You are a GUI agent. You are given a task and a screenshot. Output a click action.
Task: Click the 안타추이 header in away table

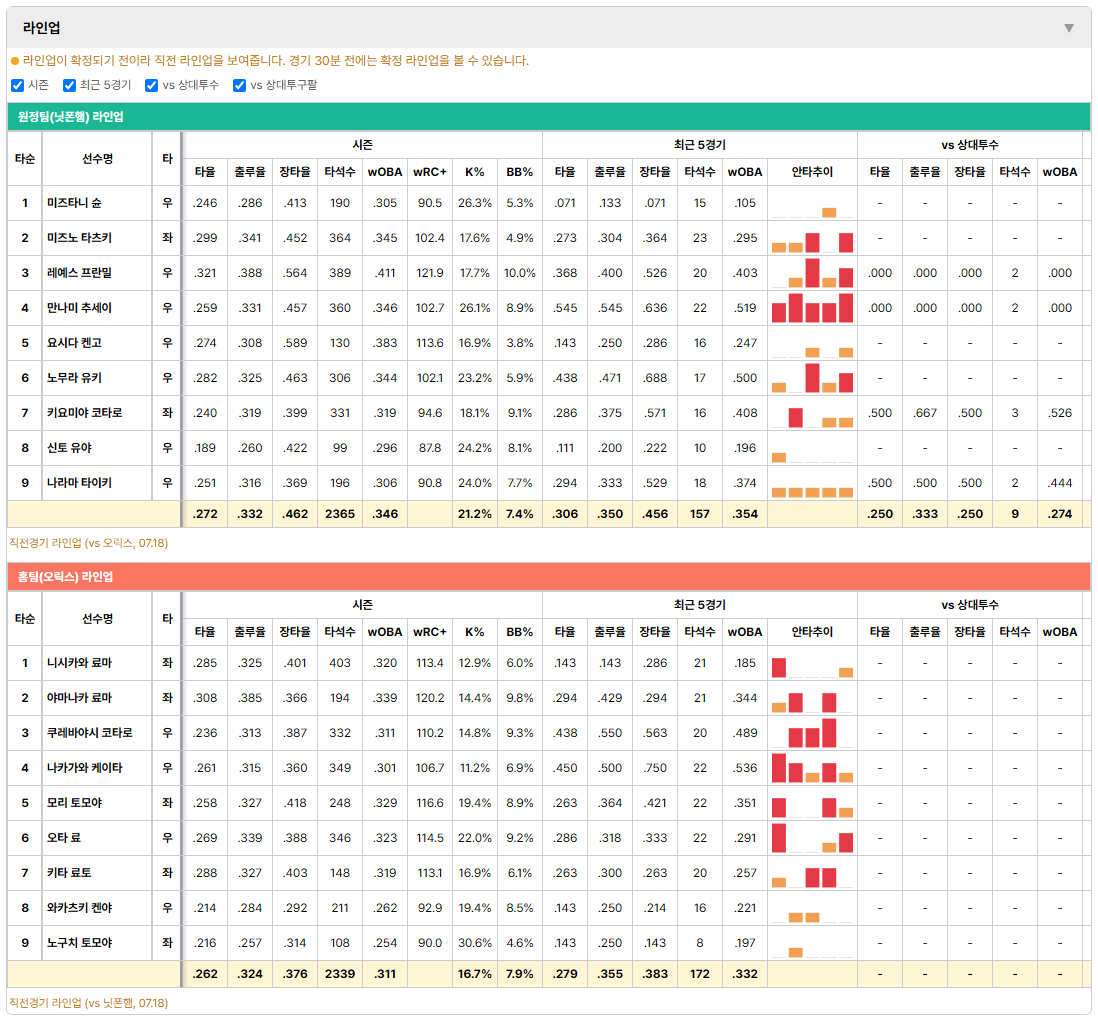pyautogui.click(x=812, y=172)
